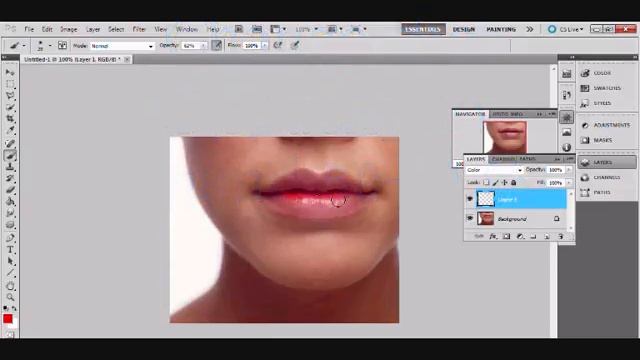Image resolution: width=640 pixels, height=360 pixels.
Task: Select the Paint Bucket tool
Action: (10, 201)
